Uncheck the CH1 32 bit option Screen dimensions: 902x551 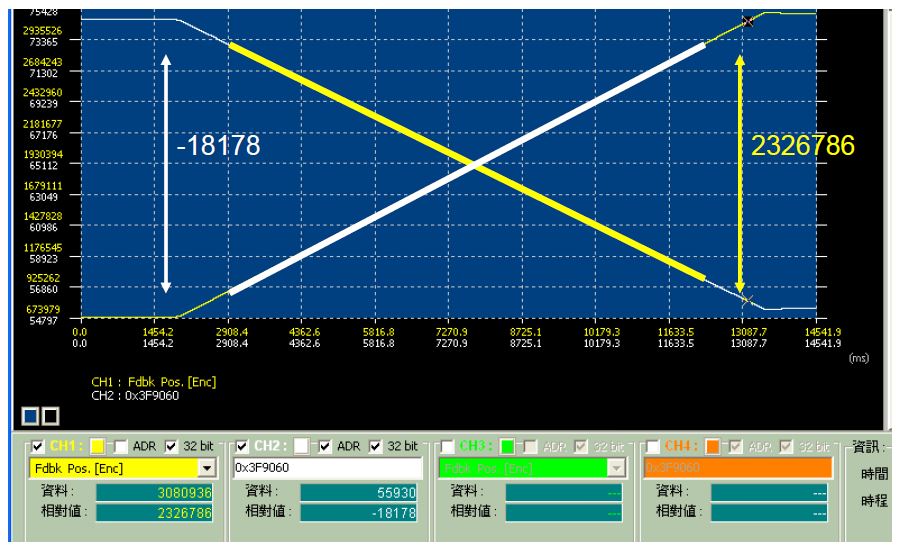tap(170, 445)
